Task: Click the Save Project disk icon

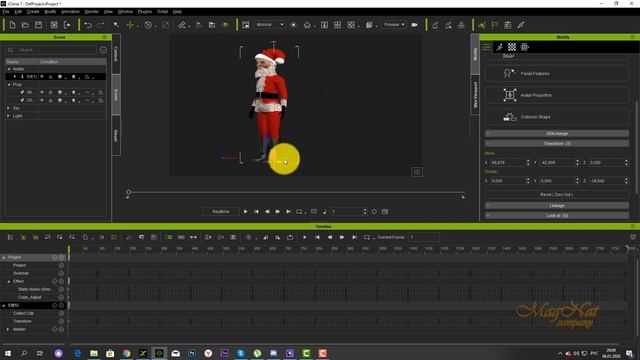Action: pyautogui.click(x=38, y=25)
